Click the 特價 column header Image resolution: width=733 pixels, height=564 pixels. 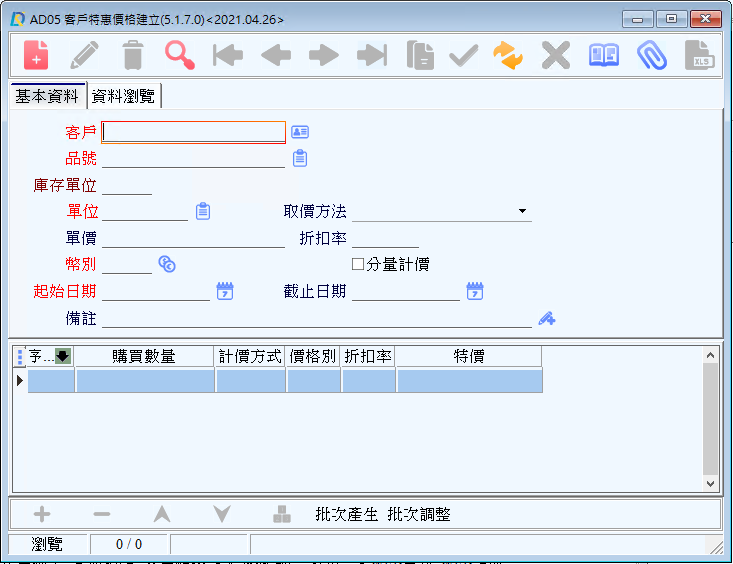[x=469, y=356]
